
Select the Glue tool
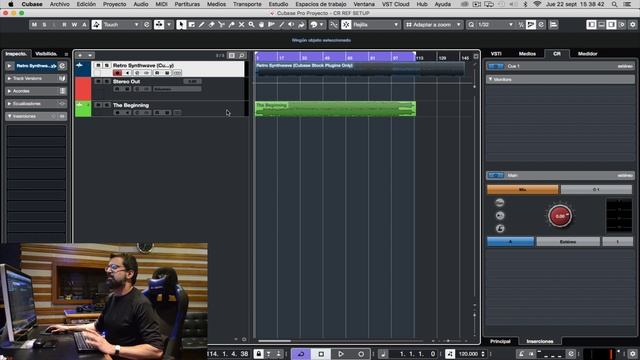click(231, 24)
